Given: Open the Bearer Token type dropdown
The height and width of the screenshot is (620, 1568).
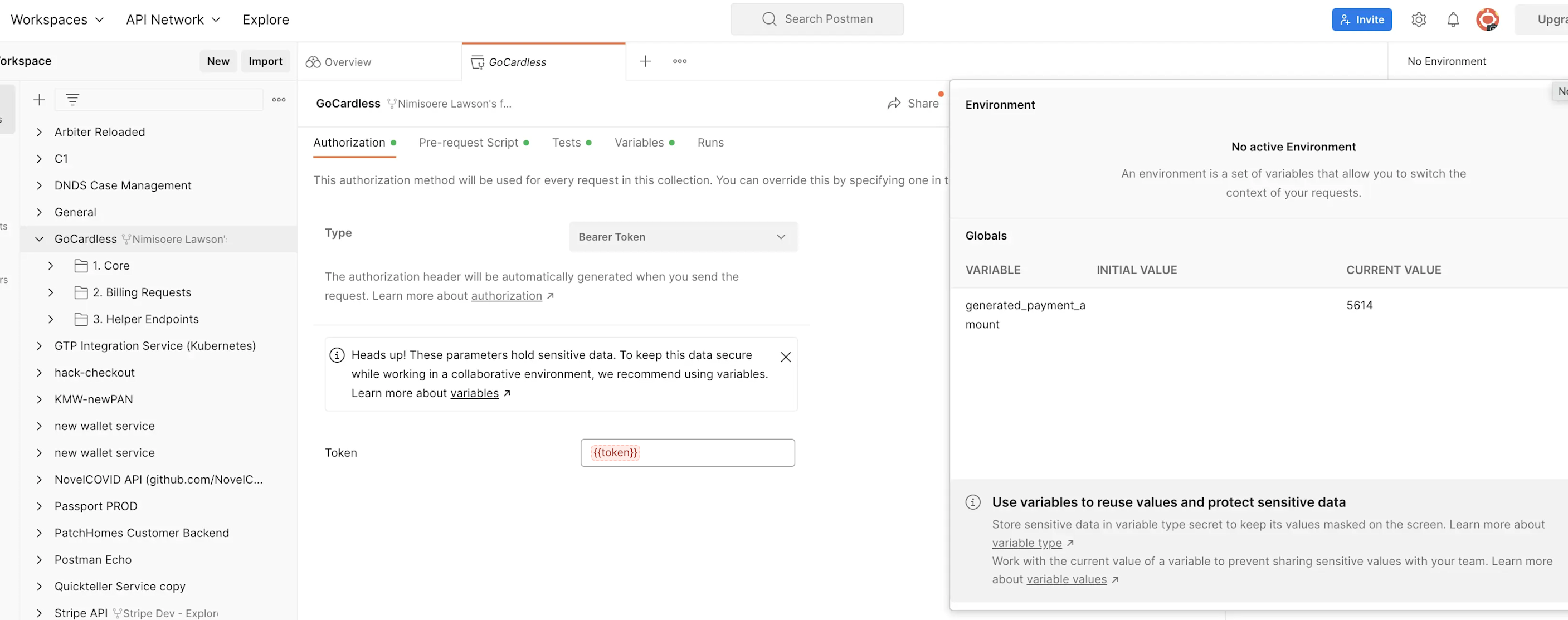Looking at the screenshot, I should click(683, 237).
